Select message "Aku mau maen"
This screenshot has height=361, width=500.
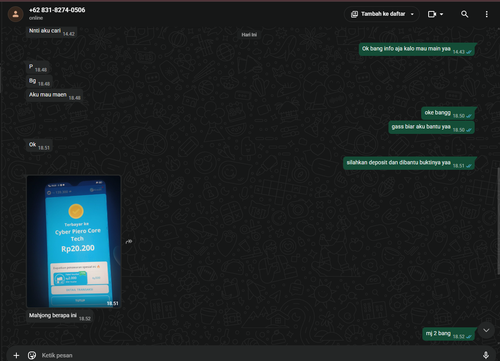pos(54,95)
